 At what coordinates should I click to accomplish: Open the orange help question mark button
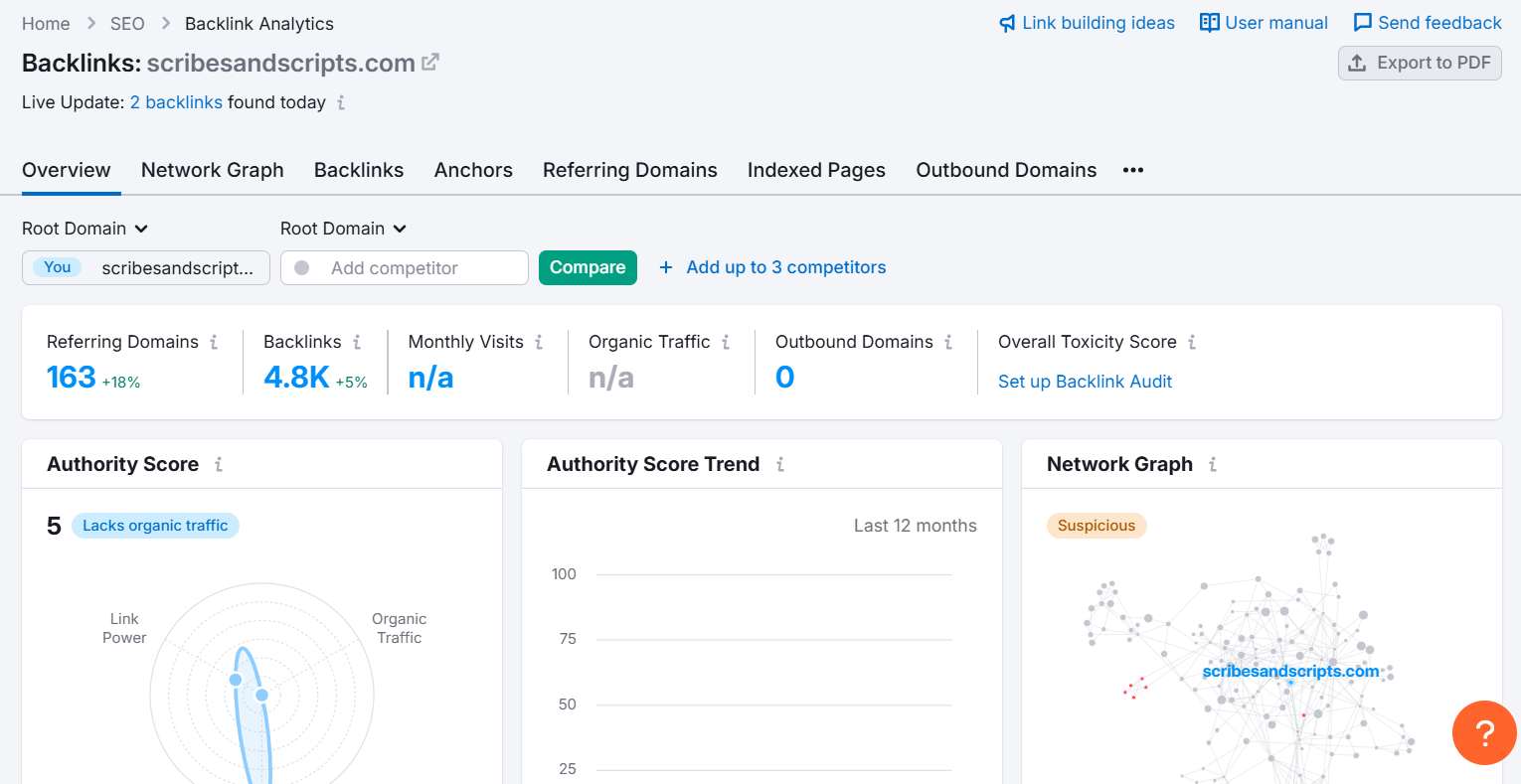coord(1484,733)
